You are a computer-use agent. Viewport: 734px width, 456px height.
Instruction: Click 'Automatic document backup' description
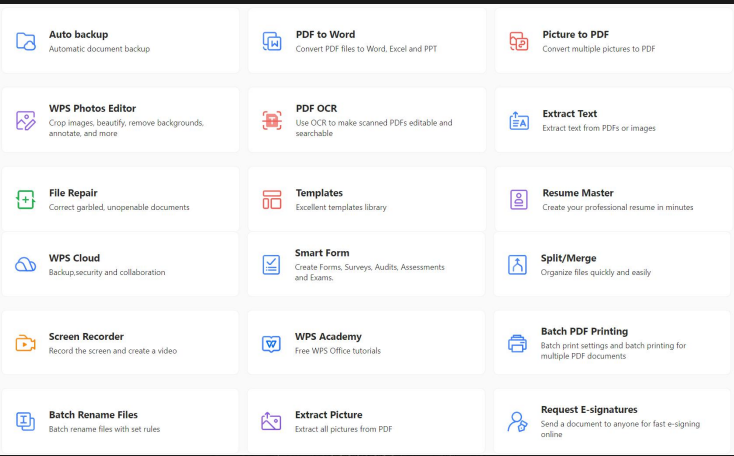99,49
